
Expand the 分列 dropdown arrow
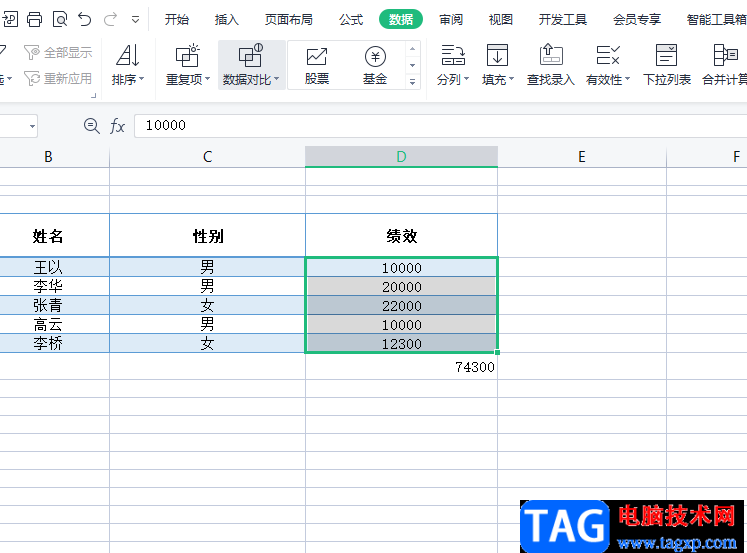(x=466, y=79)
